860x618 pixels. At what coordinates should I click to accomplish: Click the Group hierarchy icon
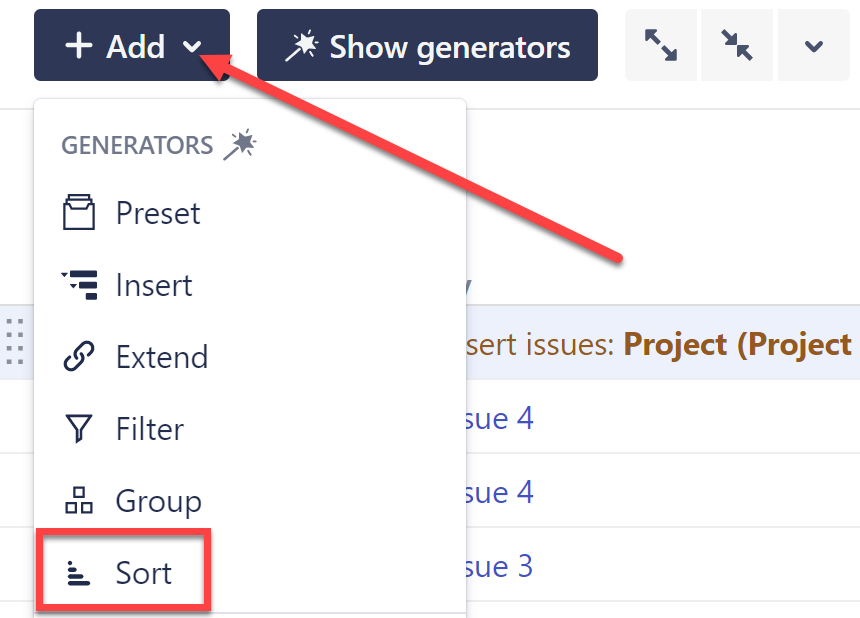pyautogui.click(x=79, y=501)
